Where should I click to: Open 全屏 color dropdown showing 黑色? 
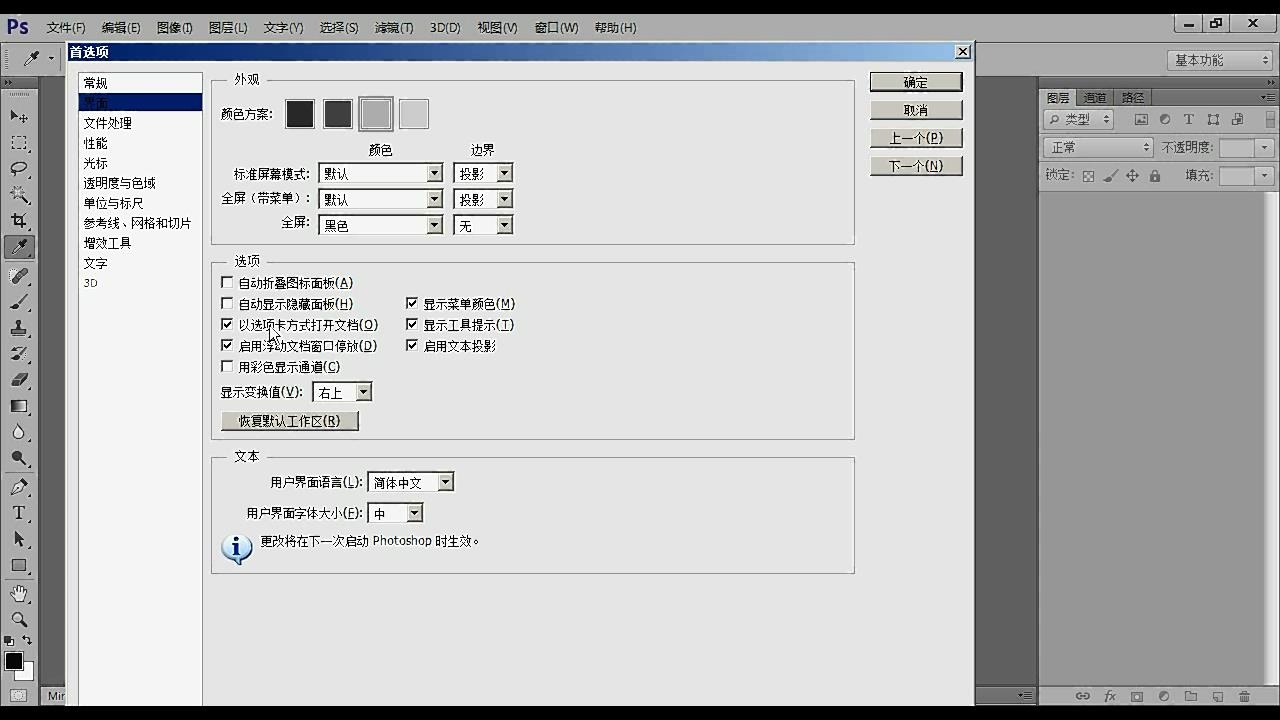click(380, 225)
